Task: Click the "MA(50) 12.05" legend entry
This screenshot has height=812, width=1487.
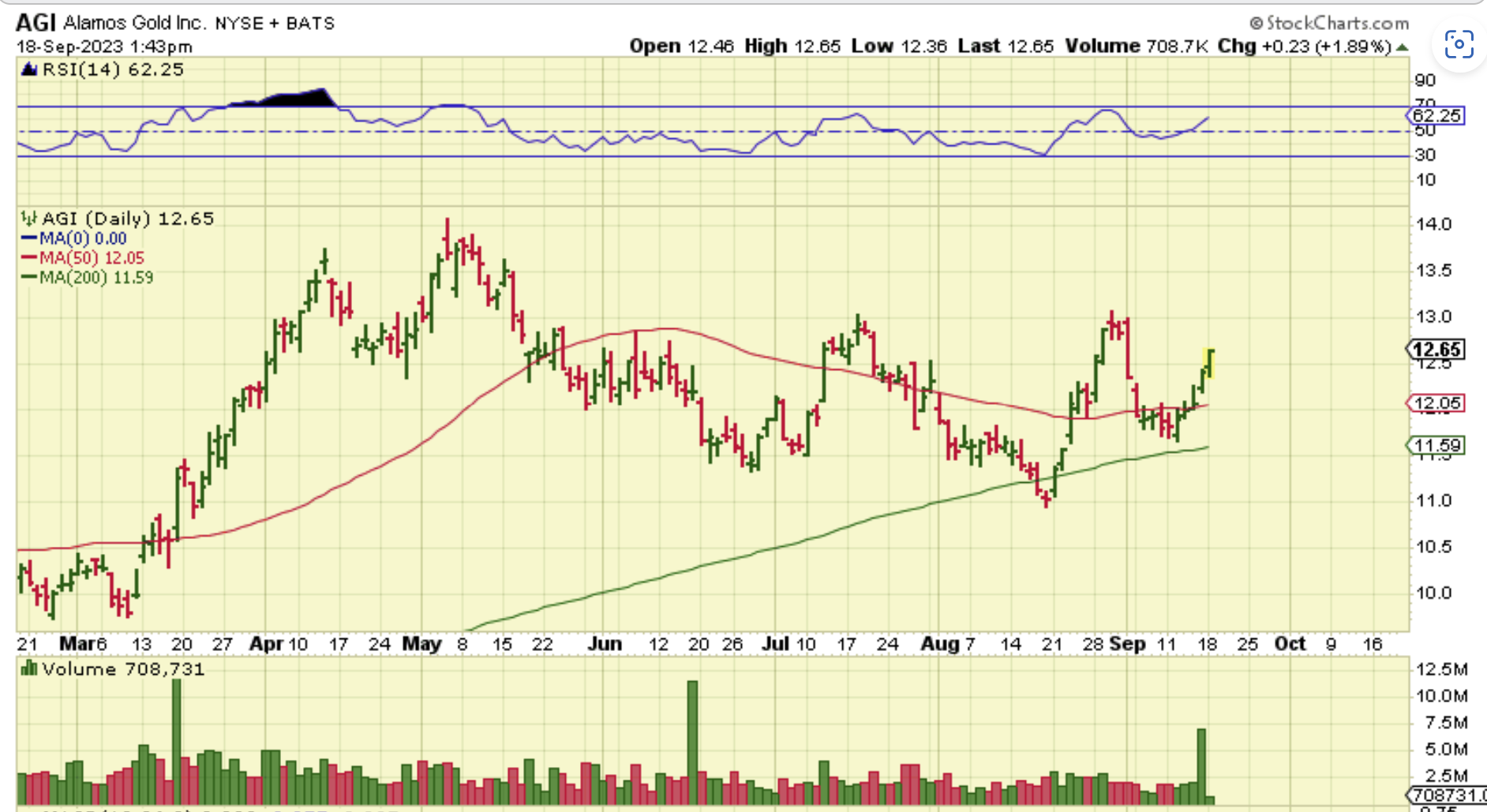Action: pos(92,258)
